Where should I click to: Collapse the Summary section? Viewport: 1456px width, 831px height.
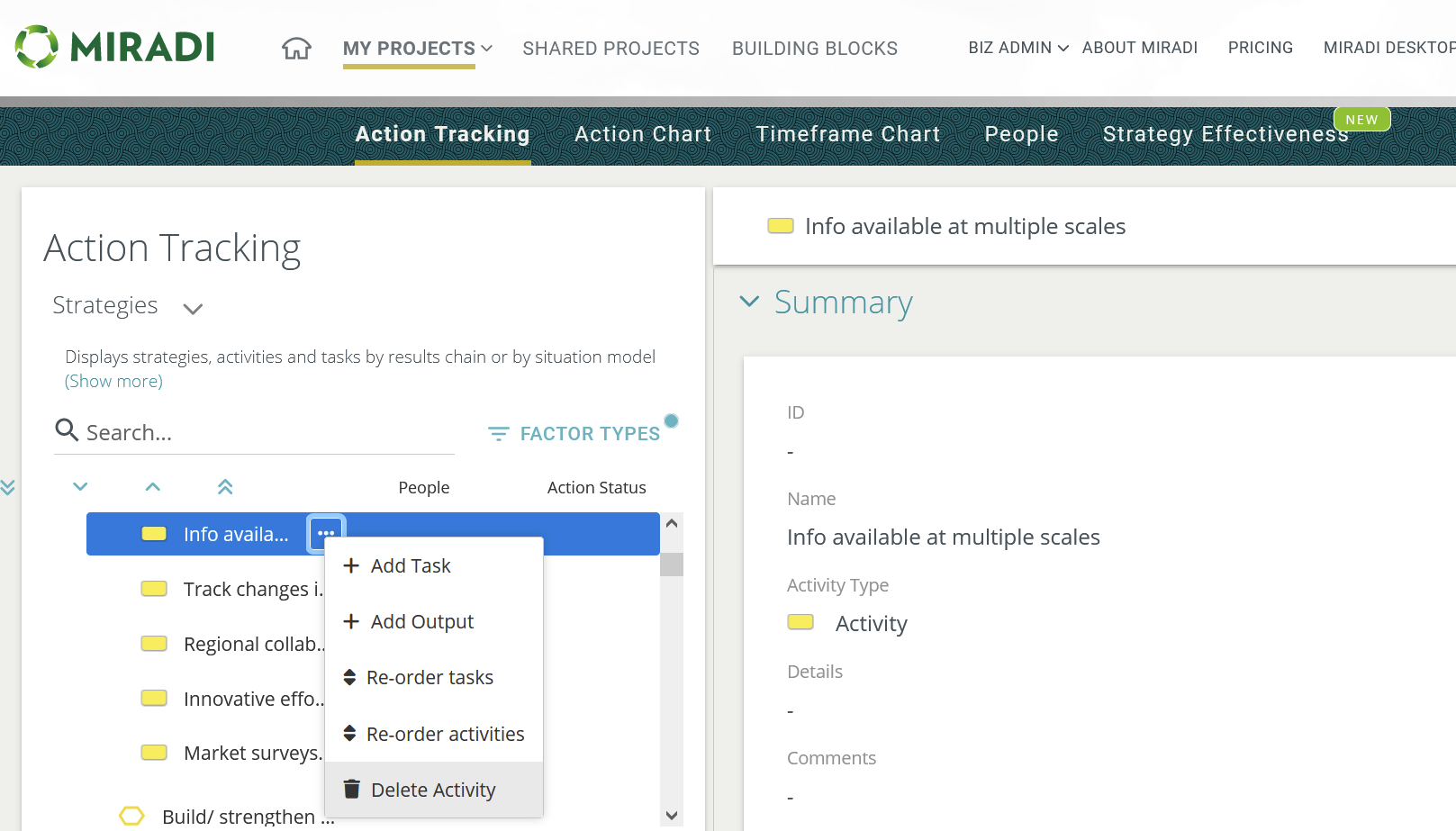(x=749, y=302)
